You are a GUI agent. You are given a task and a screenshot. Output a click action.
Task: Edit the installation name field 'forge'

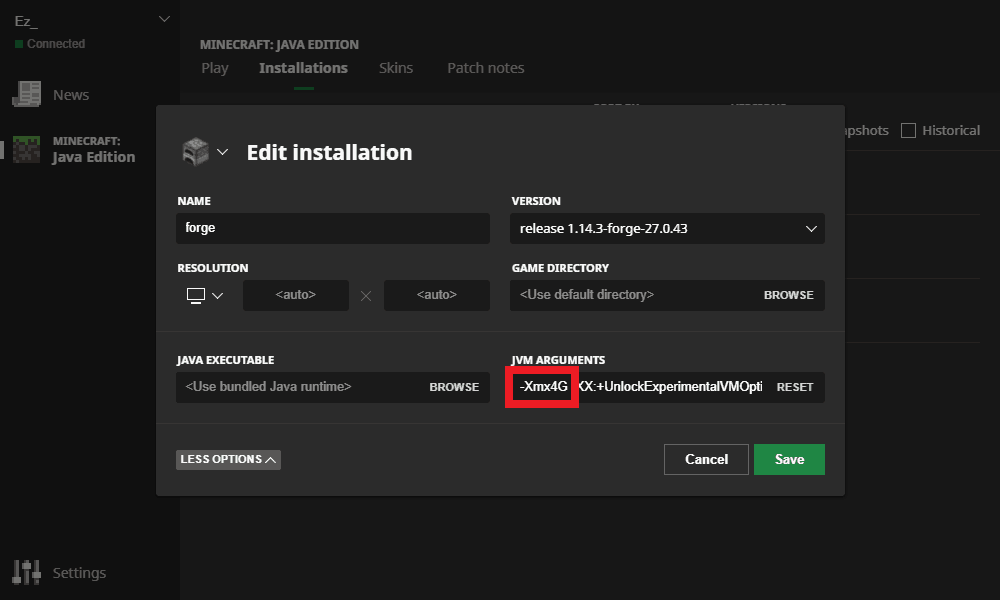click(x=333, y=228)
